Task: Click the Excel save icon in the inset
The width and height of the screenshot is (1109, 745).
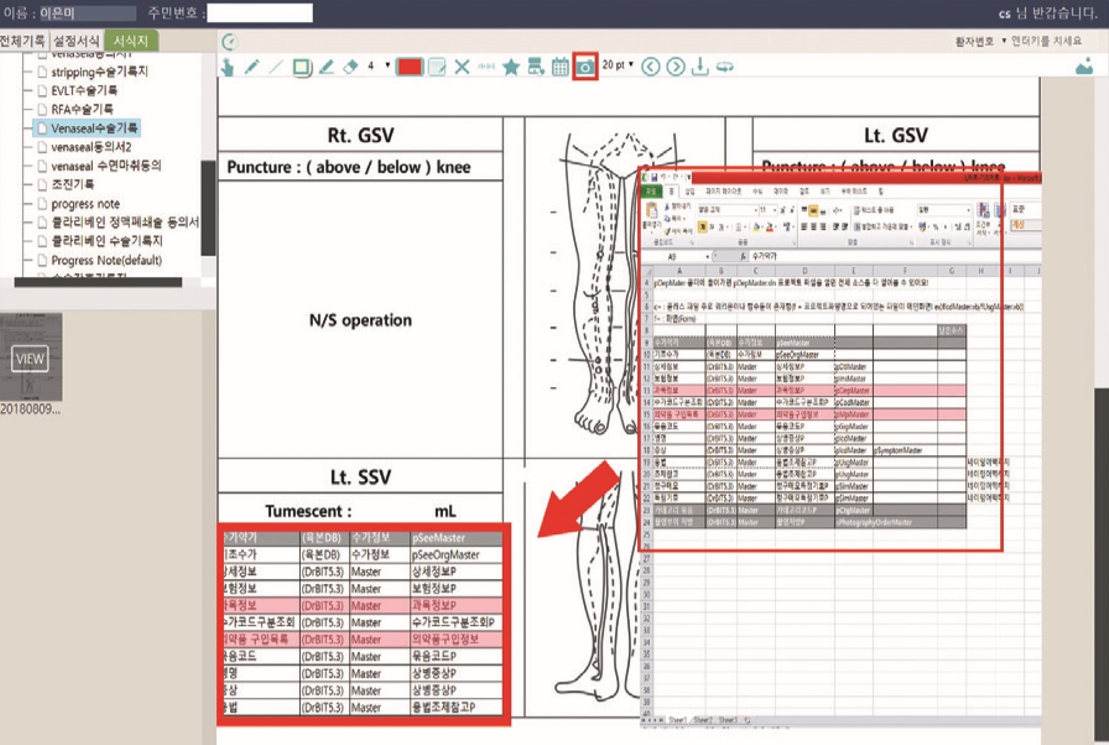Action: click(655, 177)
